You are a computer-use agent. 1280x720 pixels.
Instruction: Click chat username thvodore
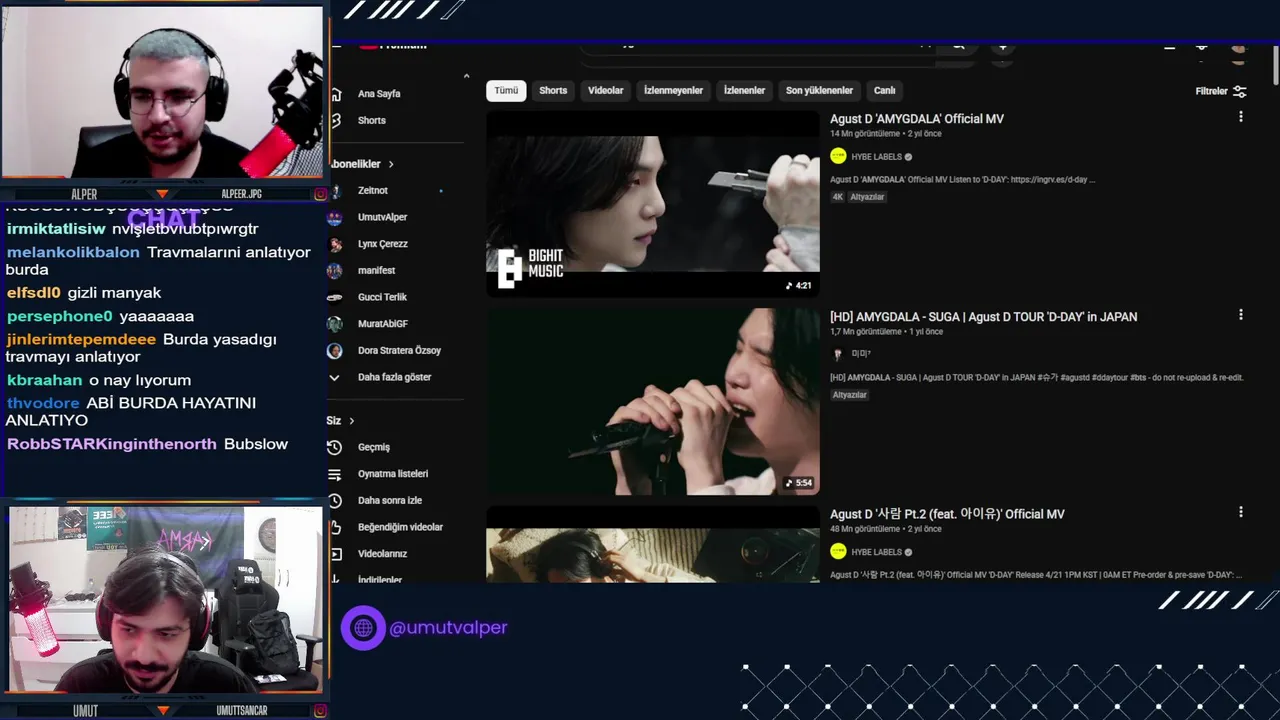[43, 403]
